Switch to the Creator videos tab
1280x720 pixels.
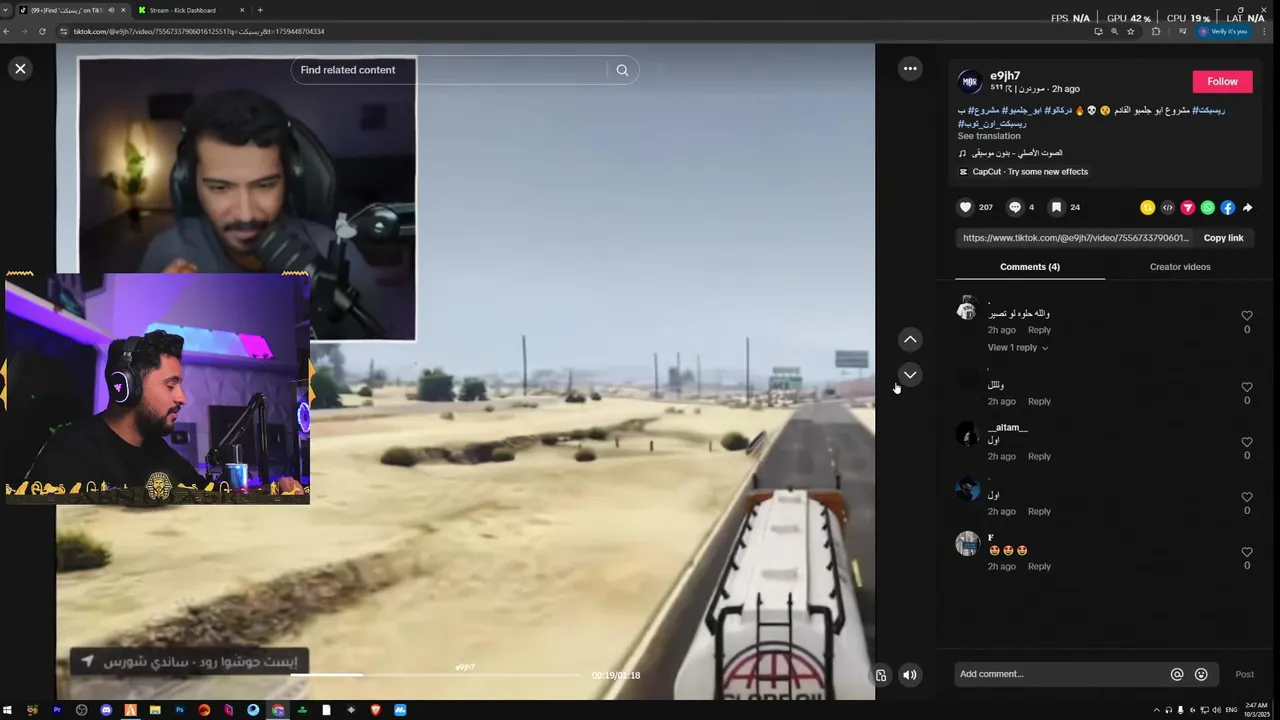point(1180,267)
